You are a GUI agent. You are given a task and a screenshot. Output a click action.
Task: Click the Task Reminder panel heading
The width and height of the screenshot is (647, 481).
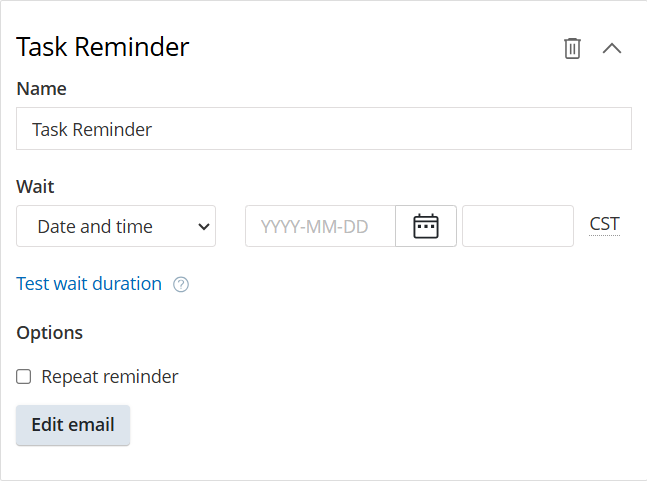coord(103,47)
